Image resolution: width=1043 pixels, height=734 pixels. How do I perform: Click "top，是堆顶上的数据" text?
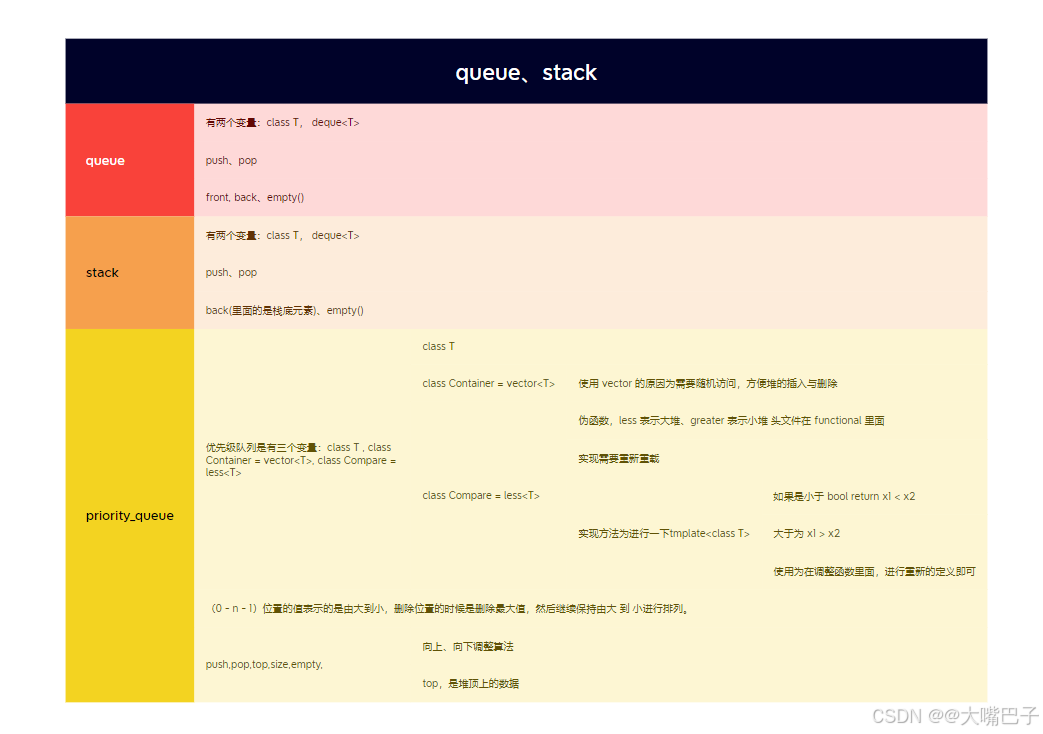coord(470,683)
